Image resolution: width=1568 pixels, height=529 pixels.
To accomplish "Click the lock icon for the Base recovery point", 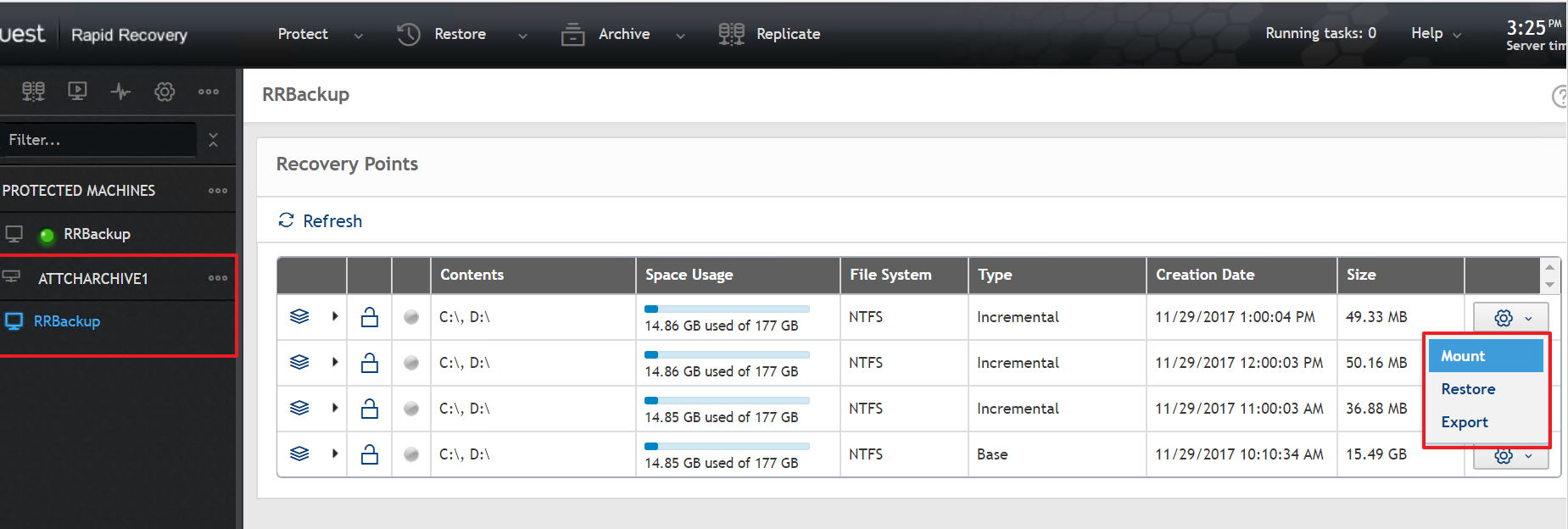I will pos(370,454).
